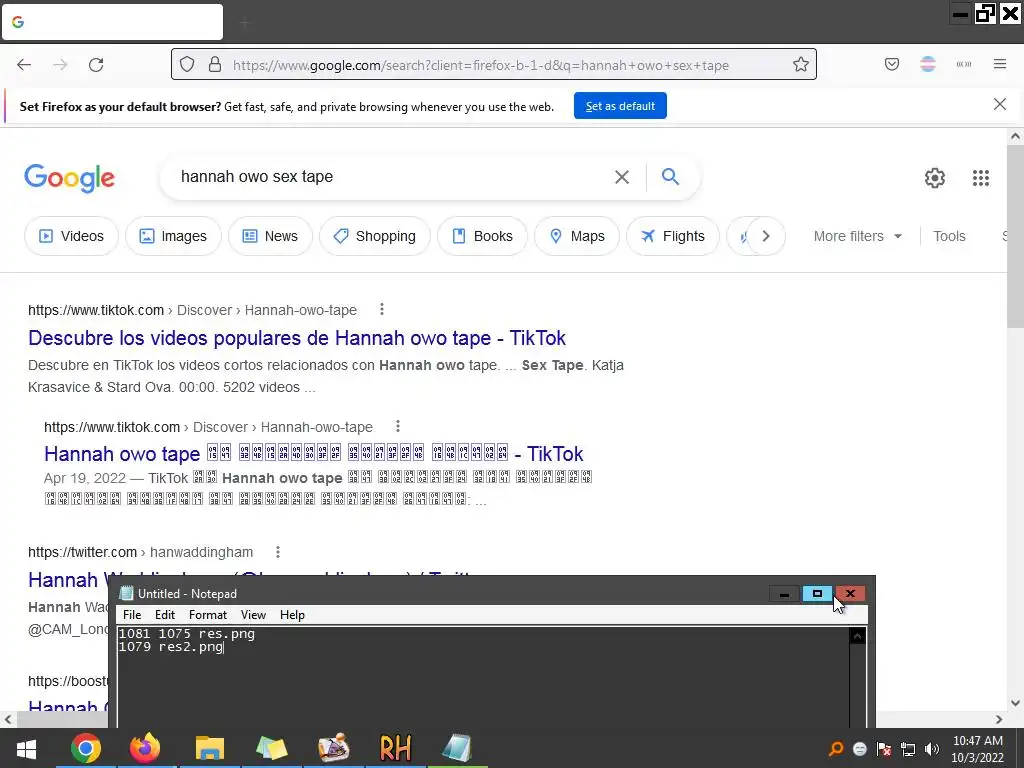Clear the Google search box text
Image resolution: width=1024 pixels, height=768 pixels.
point(622,177)
